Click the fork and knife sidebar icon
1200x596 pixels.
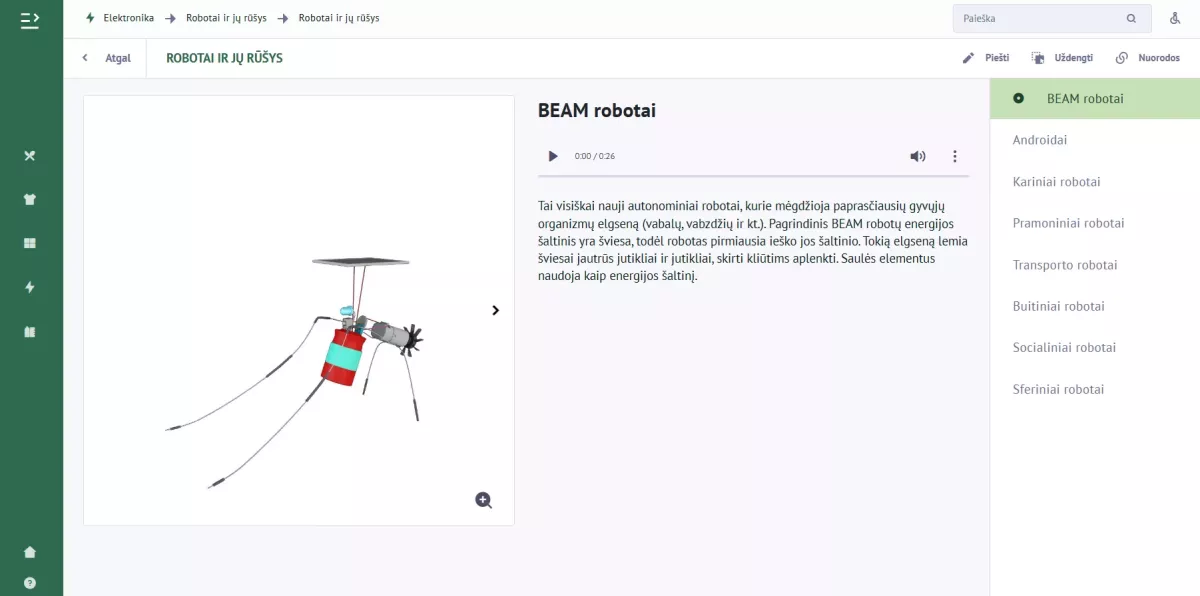point(30,156)
